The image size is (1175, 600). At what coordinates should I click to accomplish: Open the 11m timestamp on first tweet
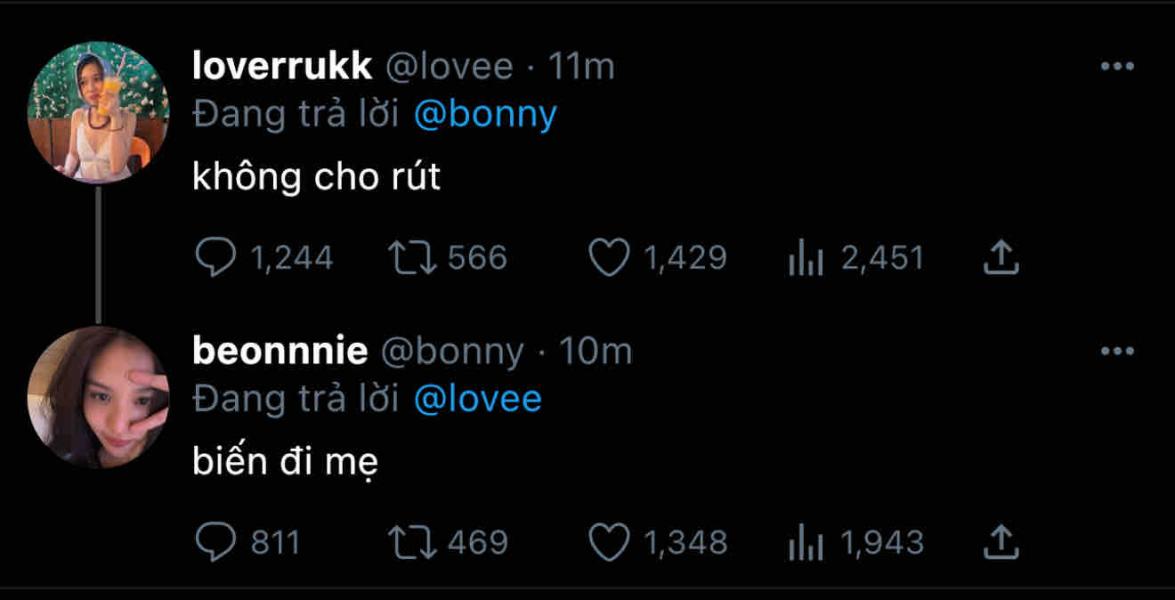pyautogui.click(x=582, y=67)
